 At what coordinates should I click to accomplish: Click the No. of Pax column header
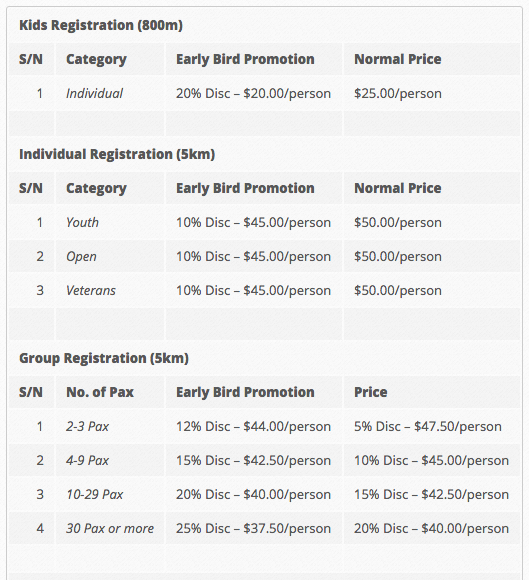coord(100,392)
